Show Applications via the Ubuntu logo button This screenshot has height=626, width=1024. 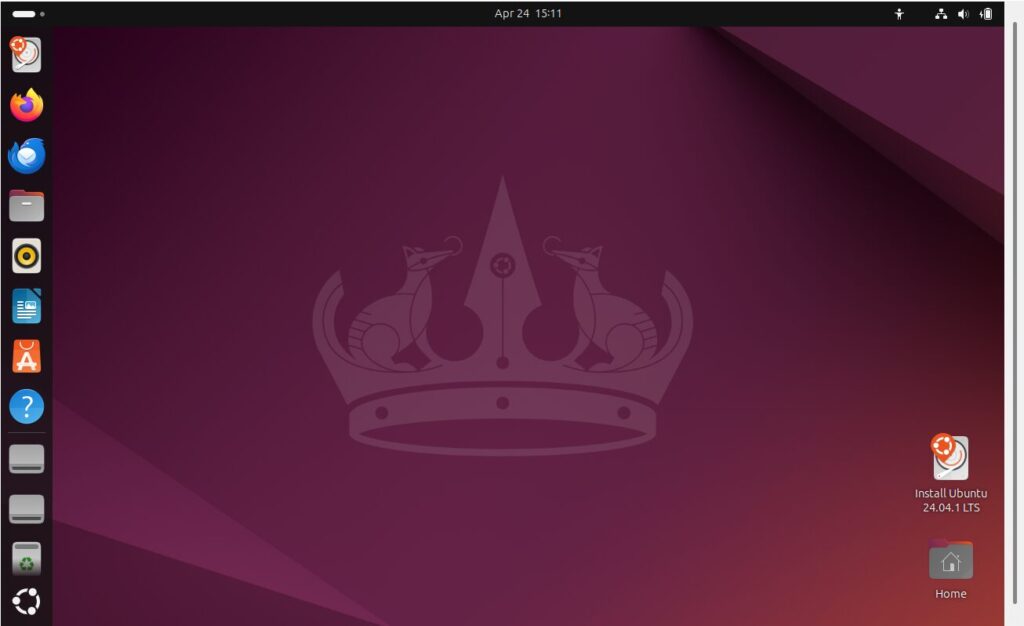(26, 602)
